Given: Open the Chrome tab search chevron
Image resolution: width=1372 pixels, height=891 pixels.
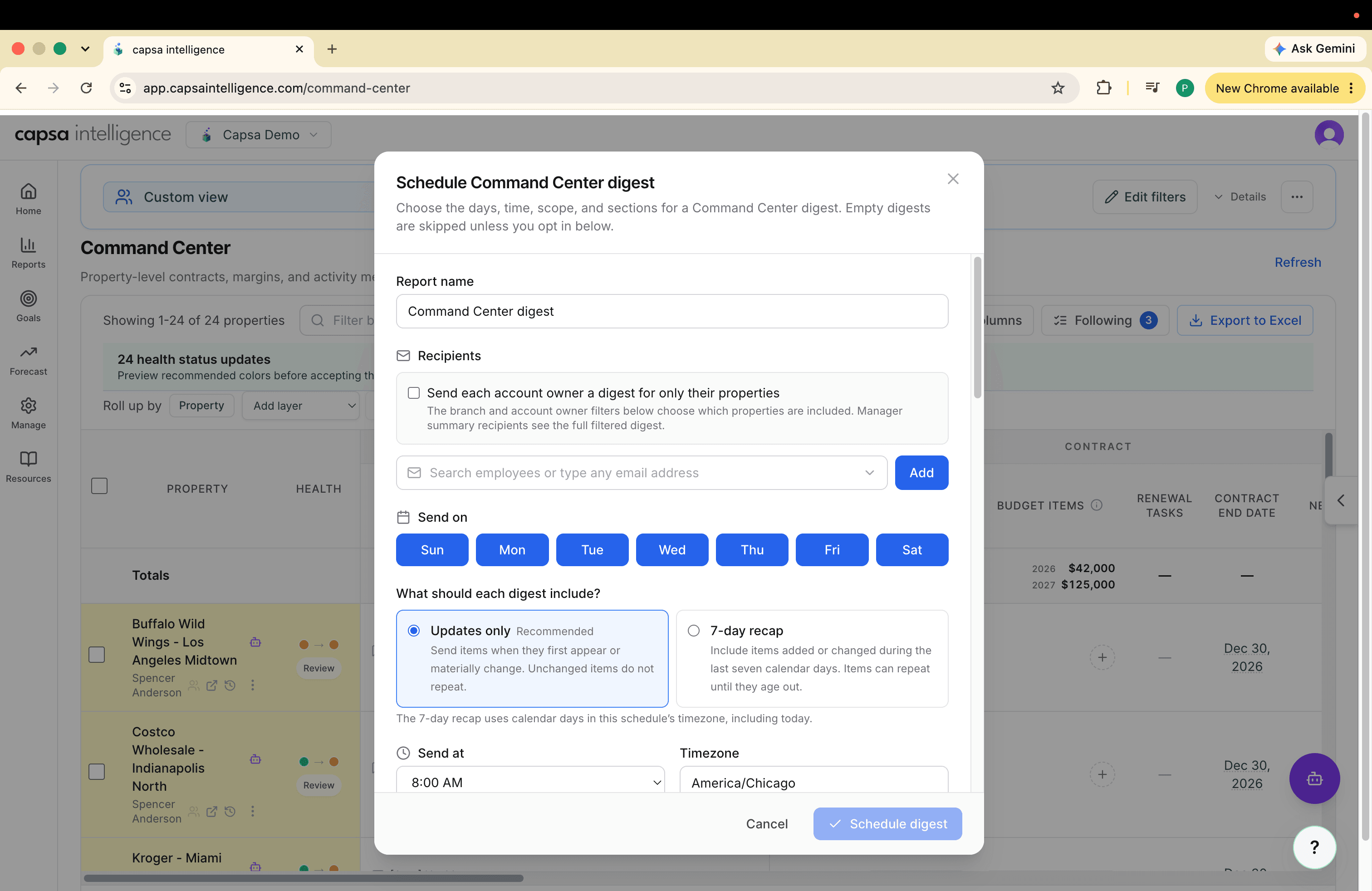Looking at the screenshot, I should coord(85,49).
